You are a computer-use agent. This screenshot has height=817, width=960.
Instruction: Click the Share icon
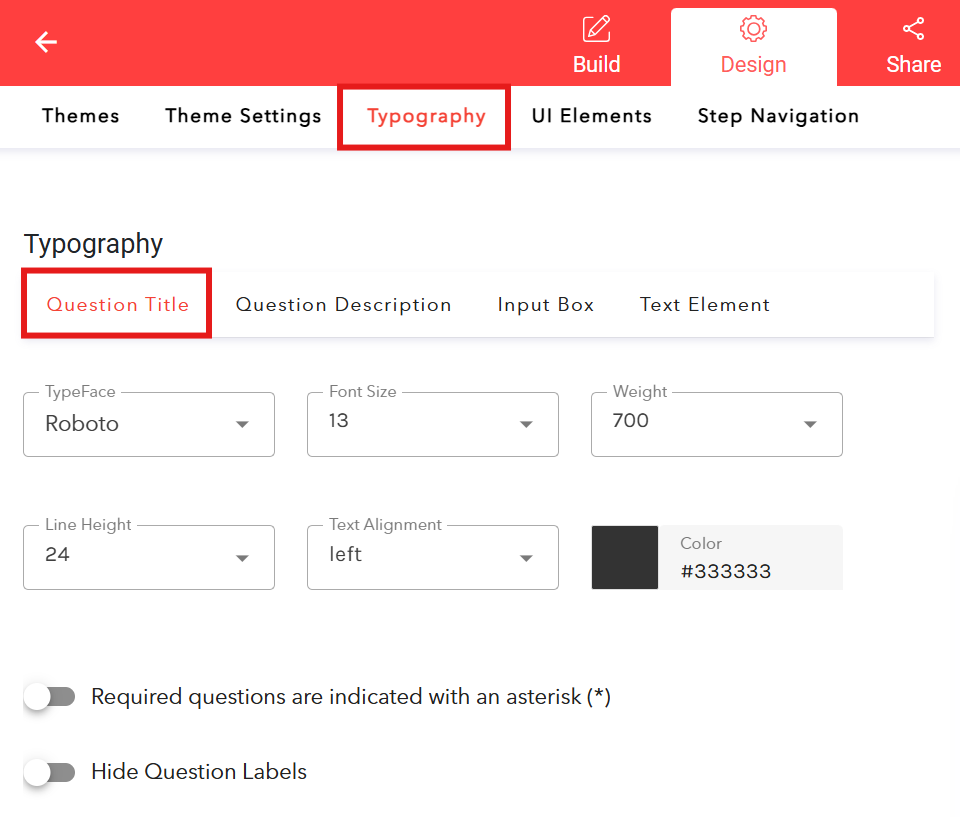(913, 28)
